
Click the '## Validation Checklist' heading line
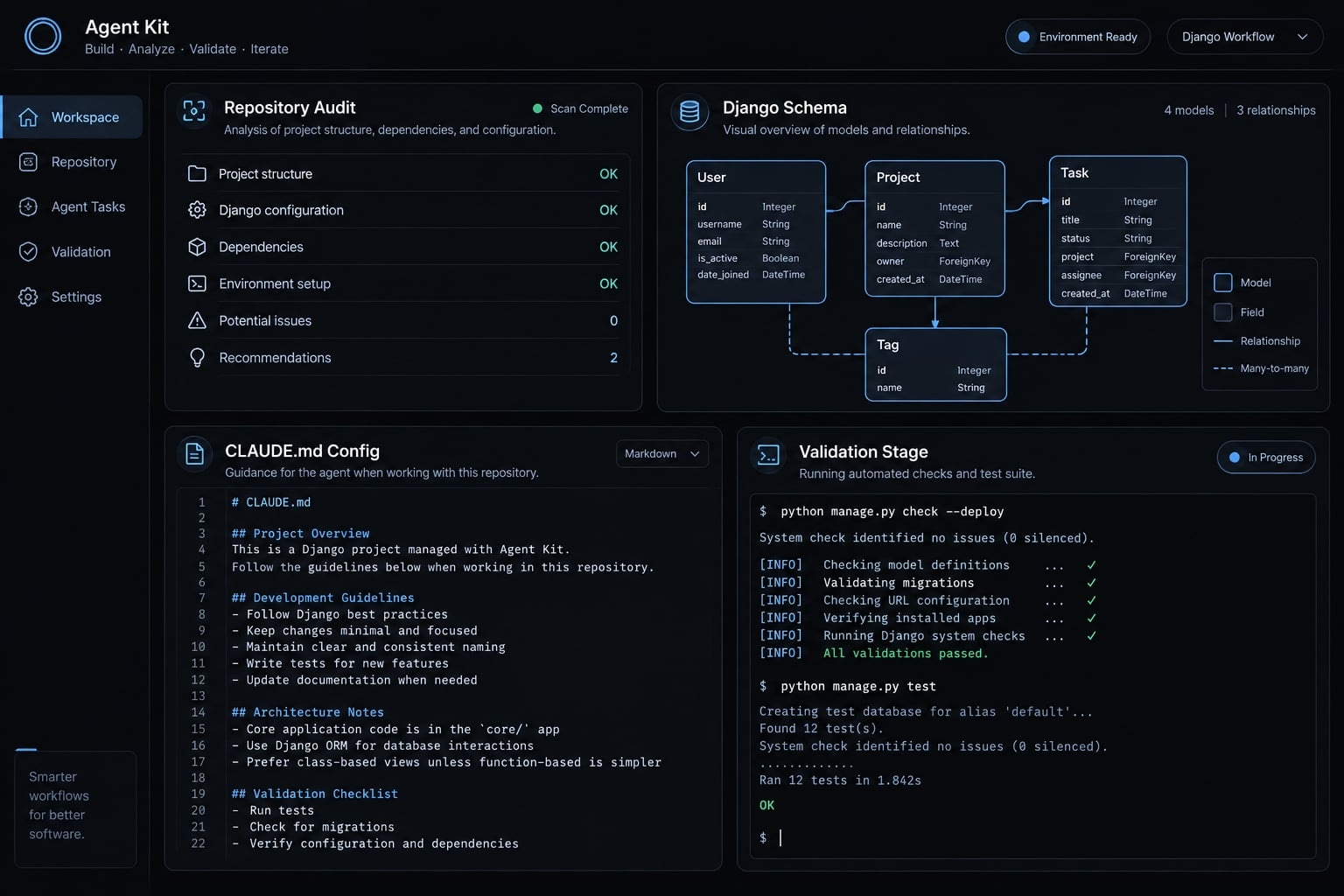point(314,794)
